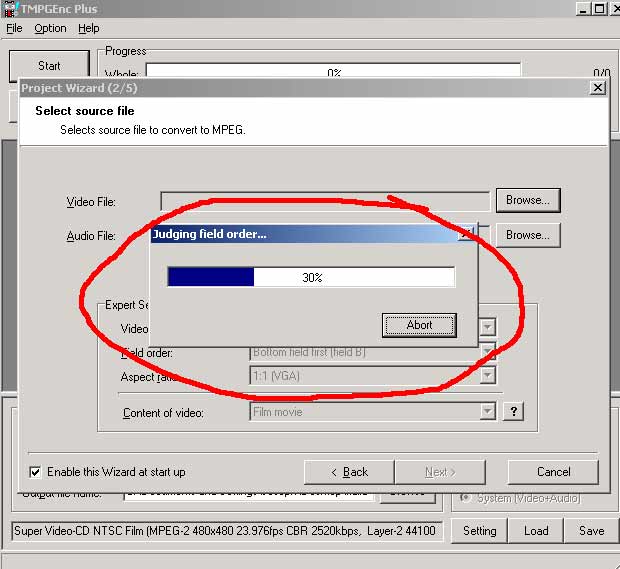
Task: Abort the field order judging
Action: click(419, 325)
